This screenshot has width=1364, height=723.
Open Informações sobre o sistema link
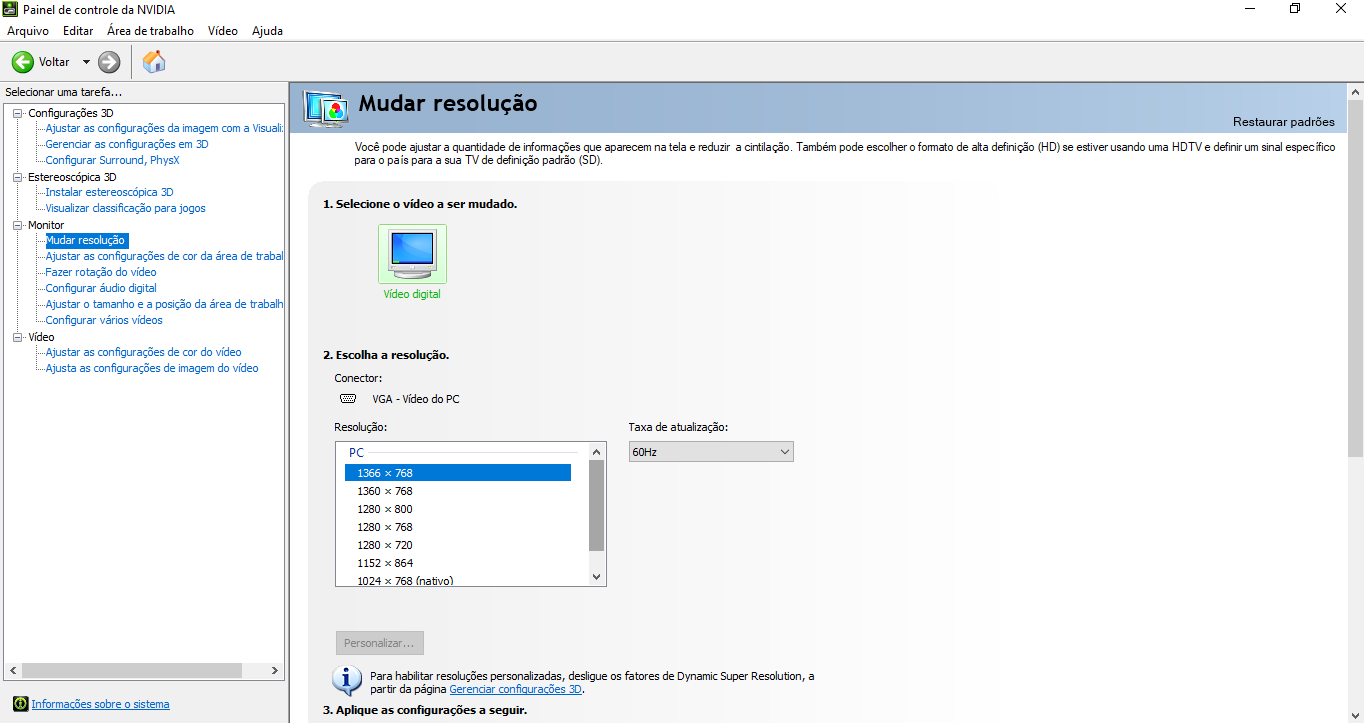pyautogui.click(x=100, y=704)
